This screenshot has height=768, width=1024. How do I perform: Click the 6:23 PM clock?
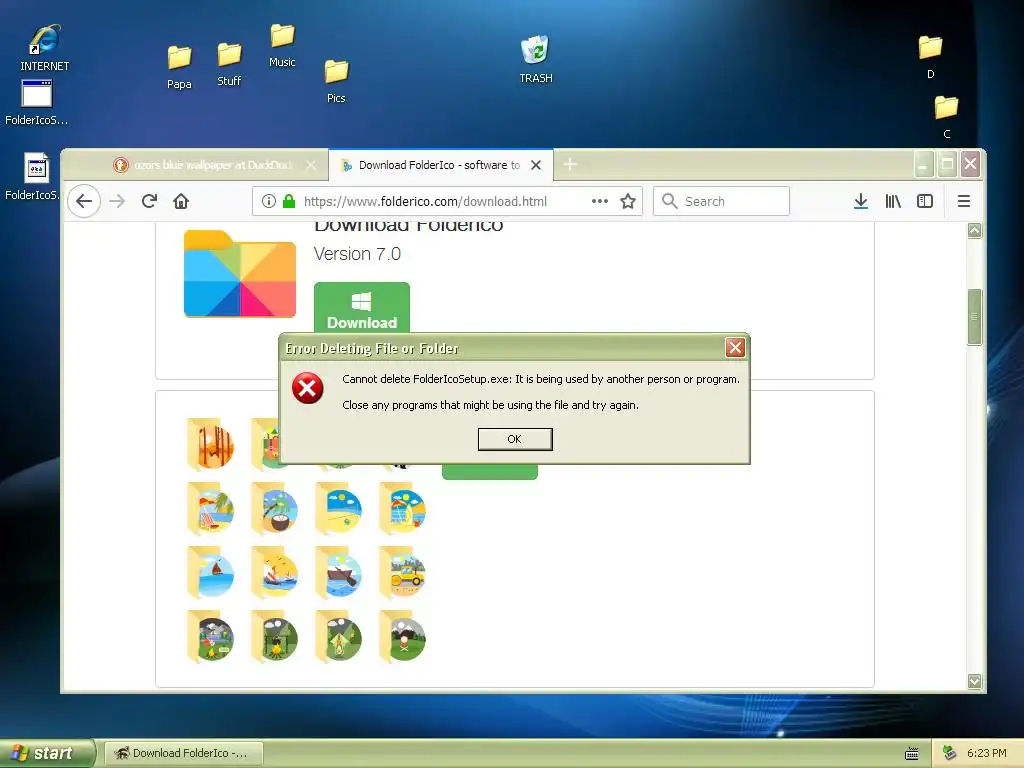[x=986, y=753]
